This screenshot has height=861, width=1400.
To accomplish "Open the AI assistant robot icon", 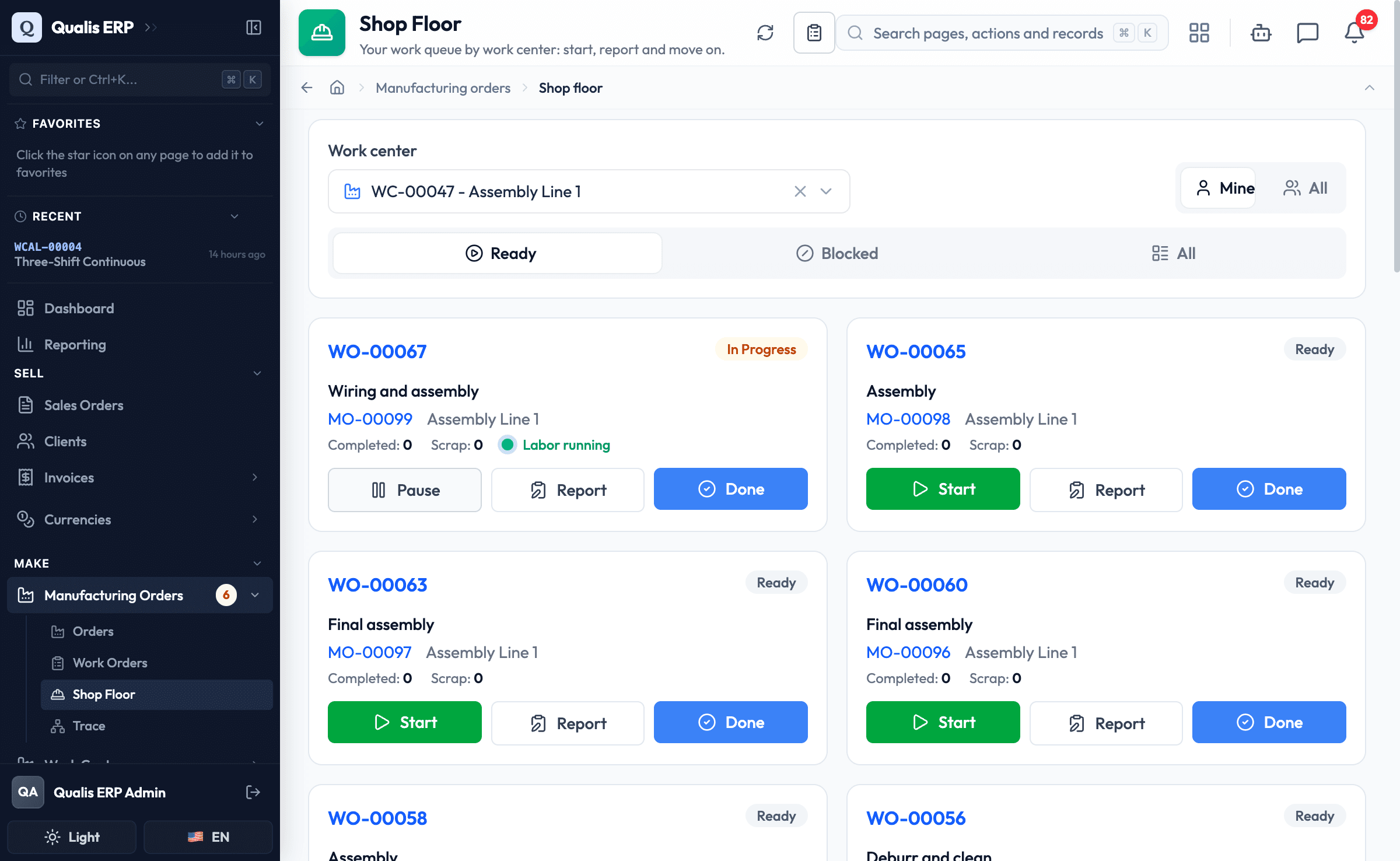I will click(x=1261, y=33).
